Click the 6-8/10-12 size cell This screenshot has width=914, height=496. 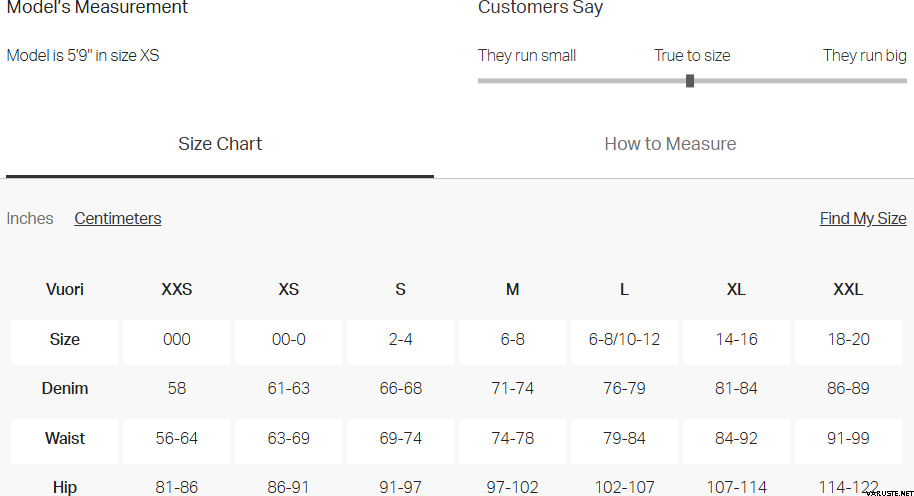[x=624, y=339]
